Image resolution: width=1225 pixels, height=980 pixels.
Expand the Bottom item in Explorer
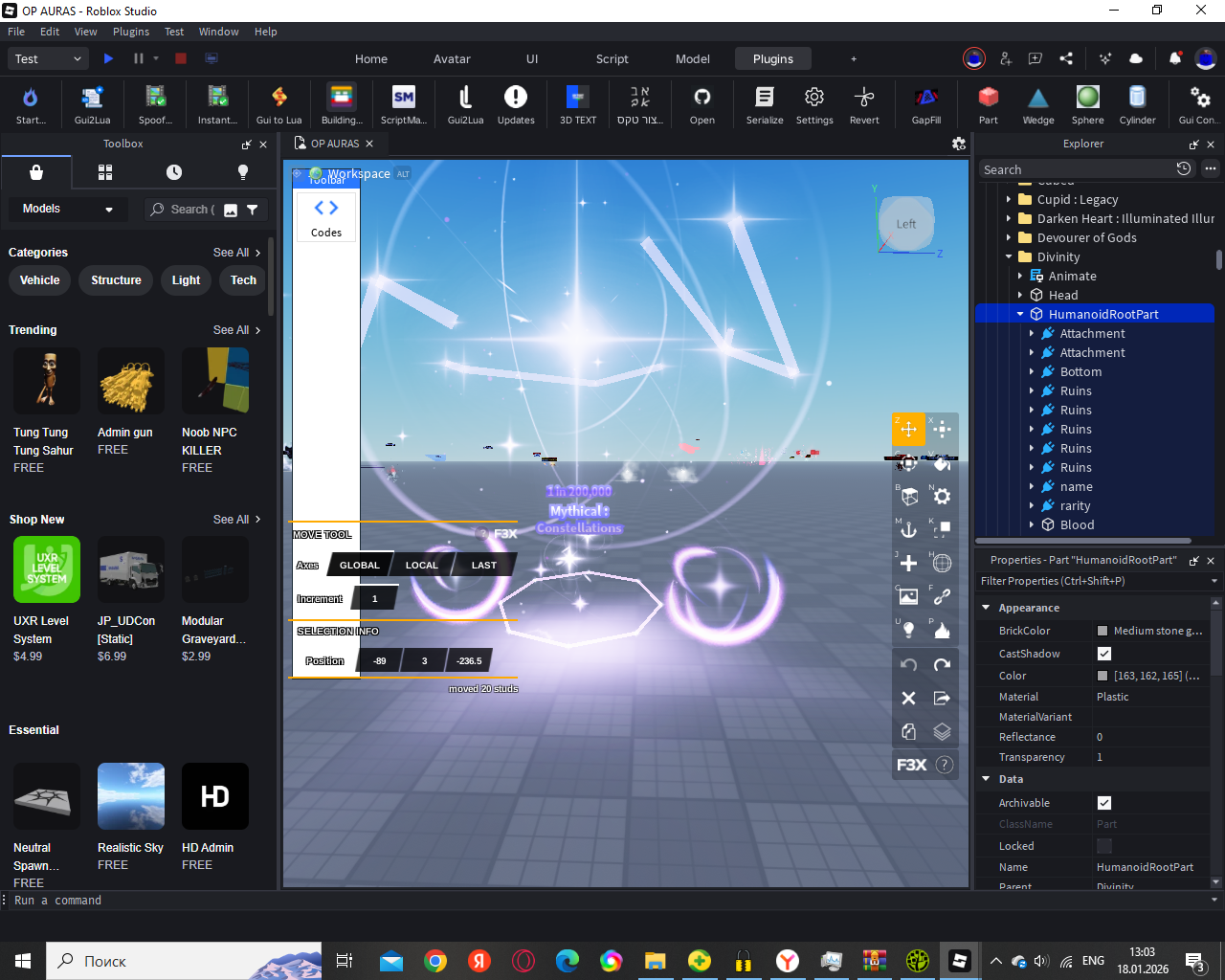click(x=1032, y=371)
